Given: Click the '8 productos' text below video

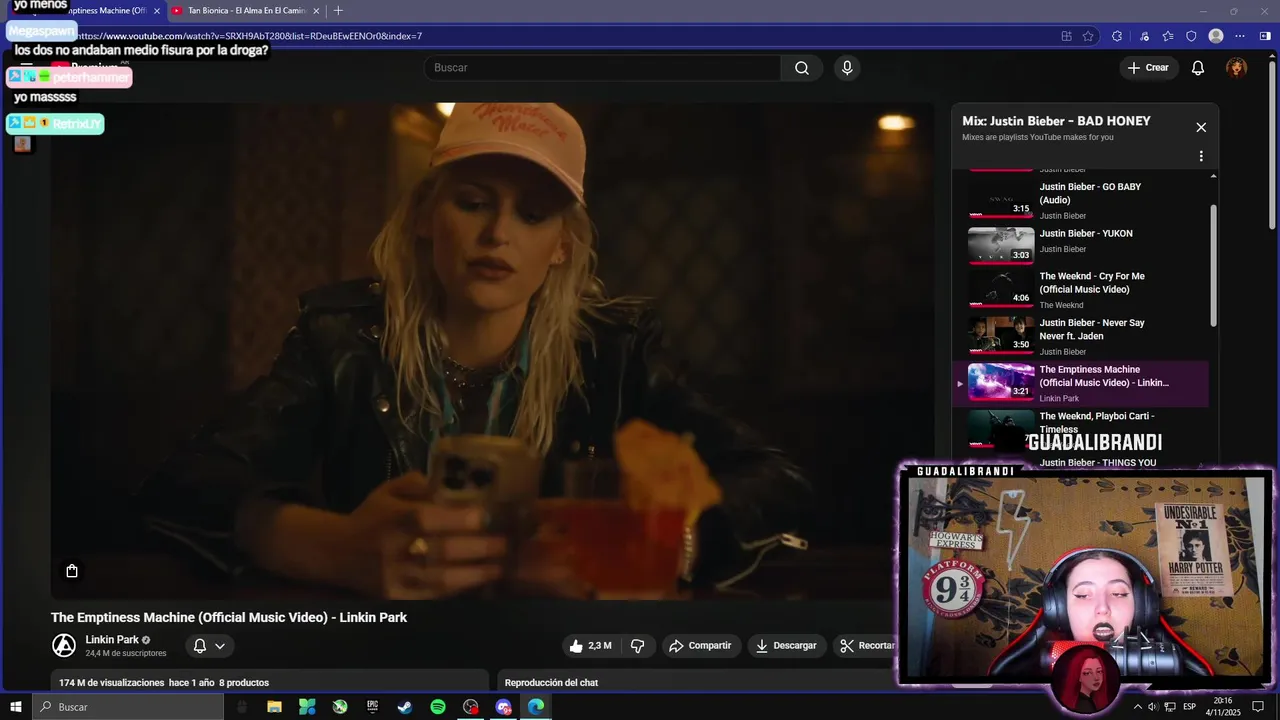Looking at the screenshot, I should (244, 683).
